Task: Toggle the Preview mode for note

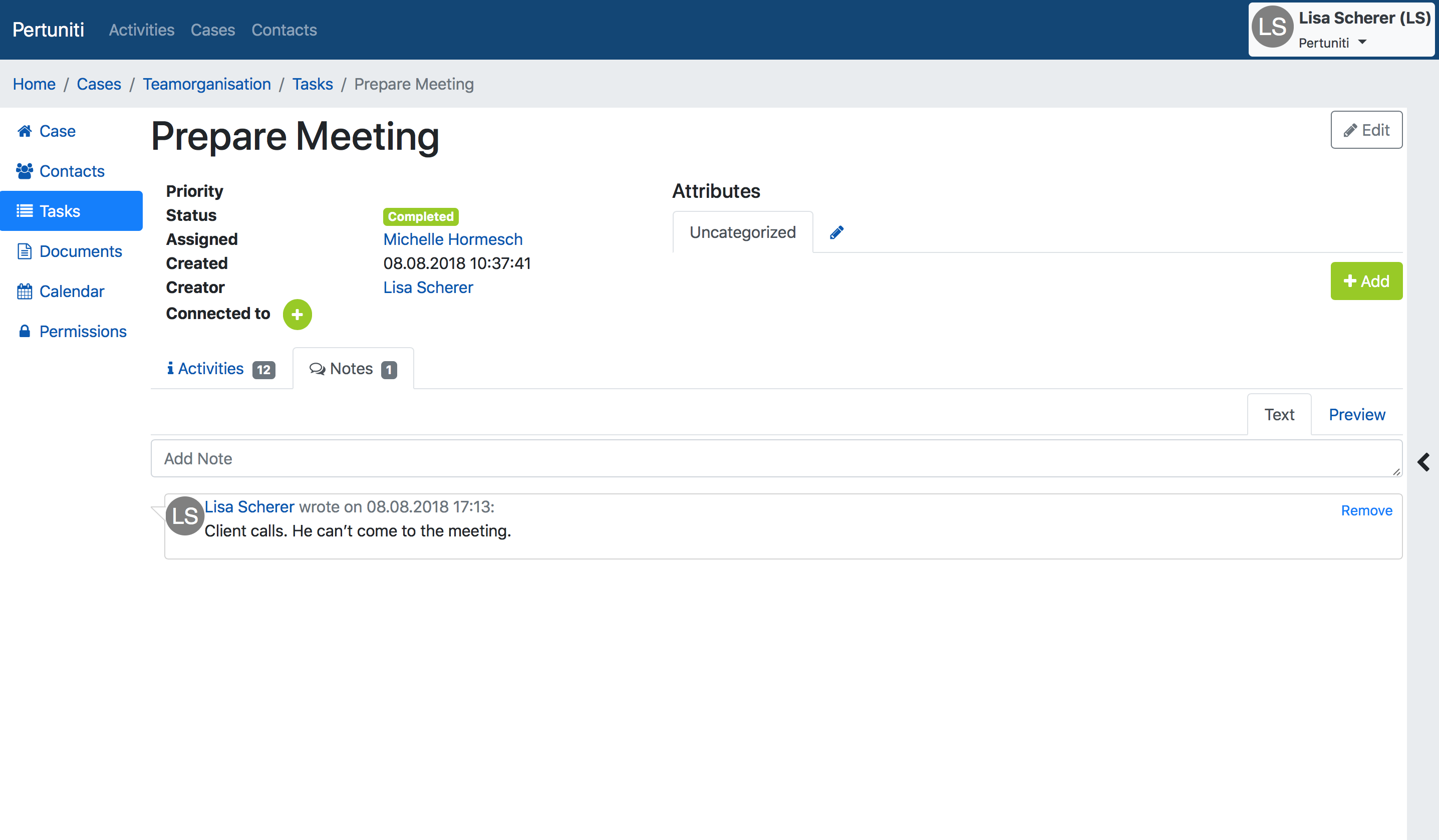Action: pyautogui.click(x=1357, y=414)
